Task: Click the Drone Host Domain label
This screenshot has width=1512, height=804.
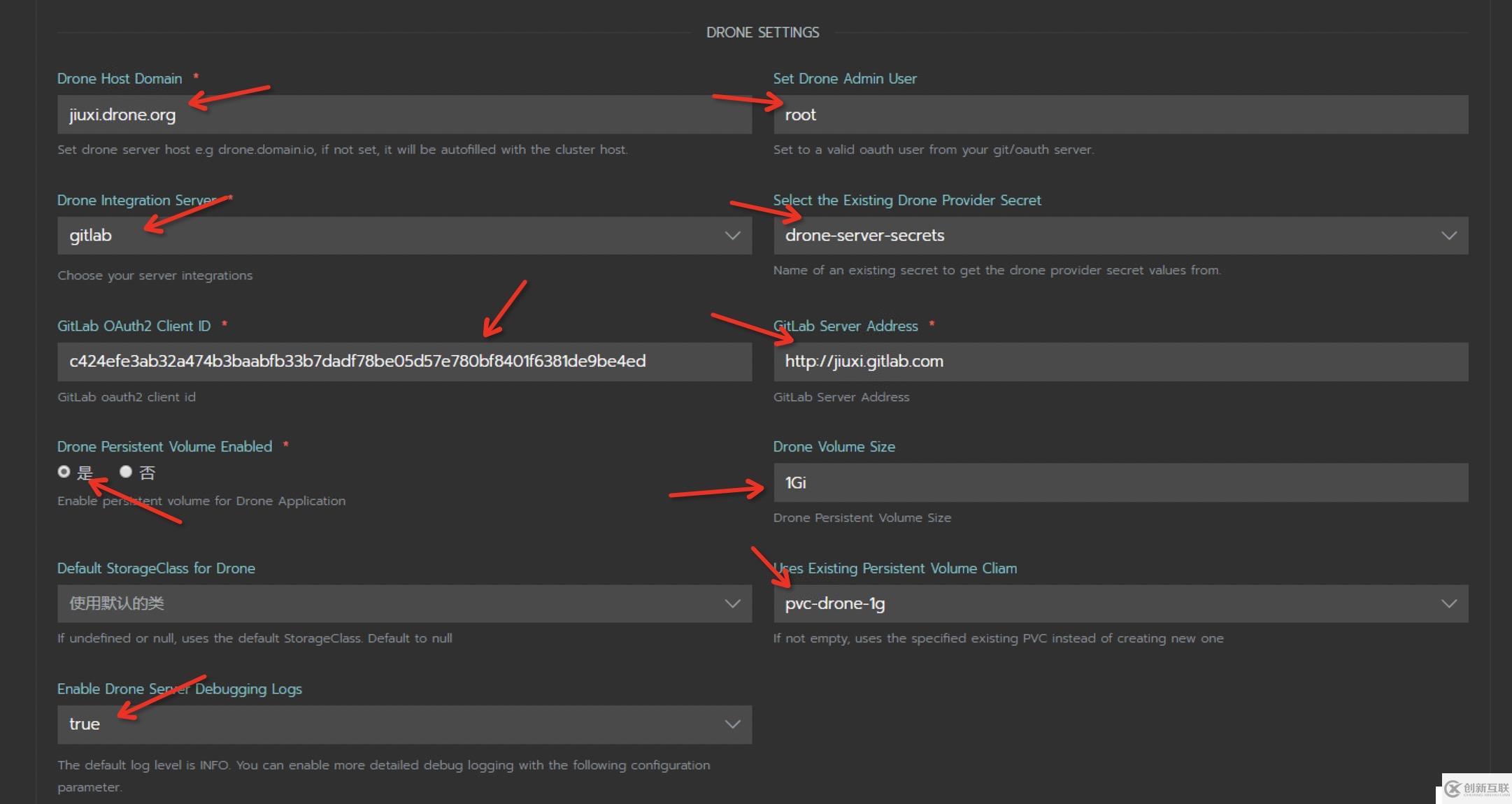Action: pyautogui.click(x=120, y=78)
